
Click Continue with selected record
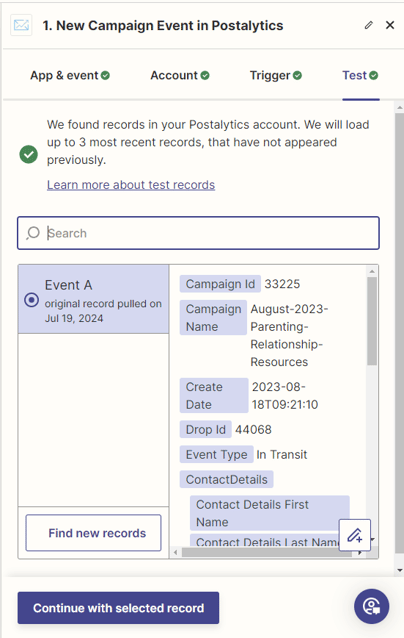[118, 608]
